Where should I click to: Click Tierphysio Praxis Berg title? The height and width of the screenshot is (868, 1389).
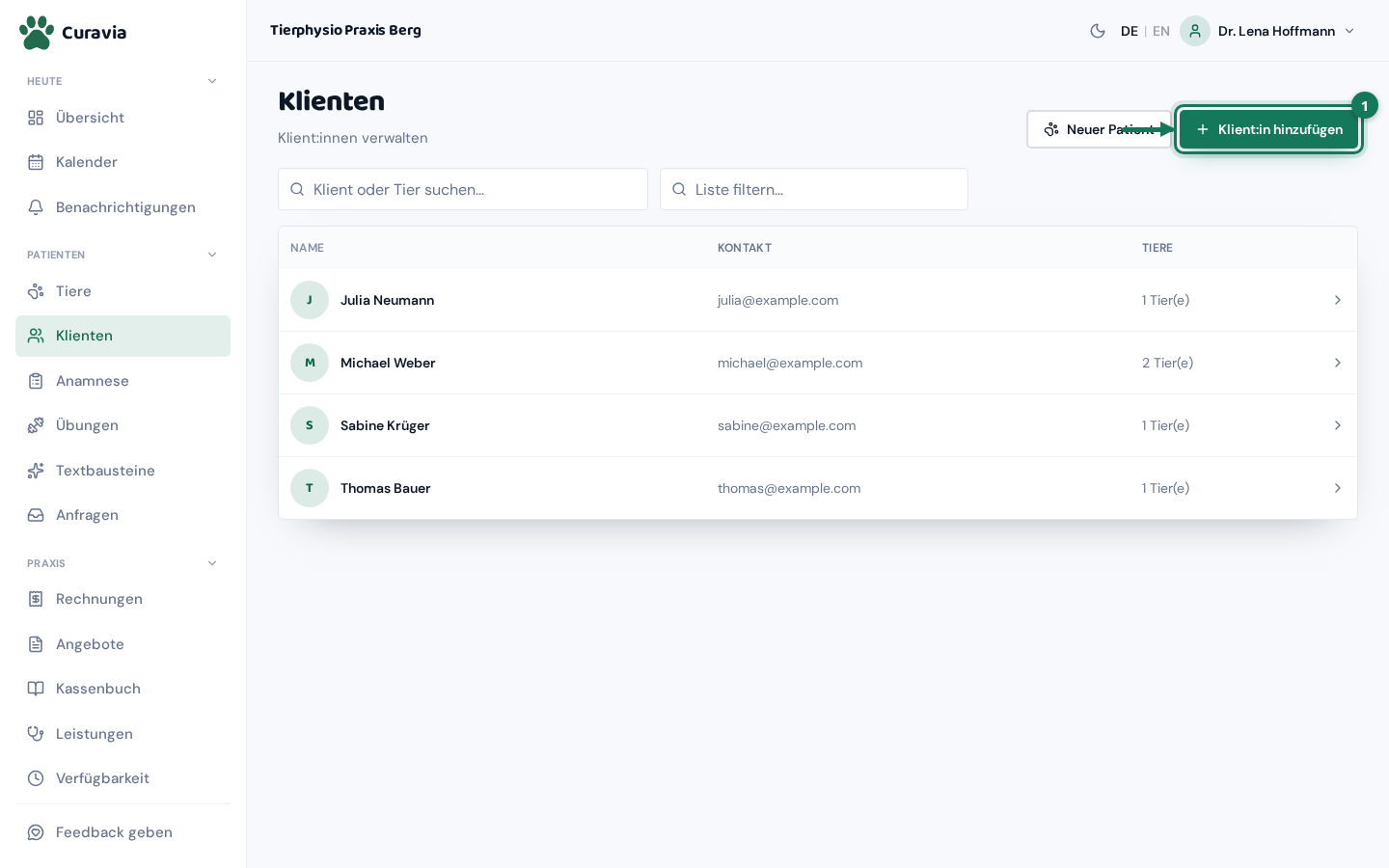345,30
